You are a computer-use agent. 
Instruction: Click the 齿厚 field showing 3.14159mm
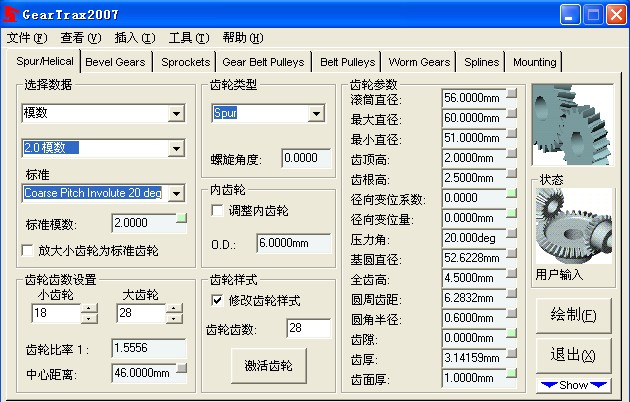coord(474,358)
